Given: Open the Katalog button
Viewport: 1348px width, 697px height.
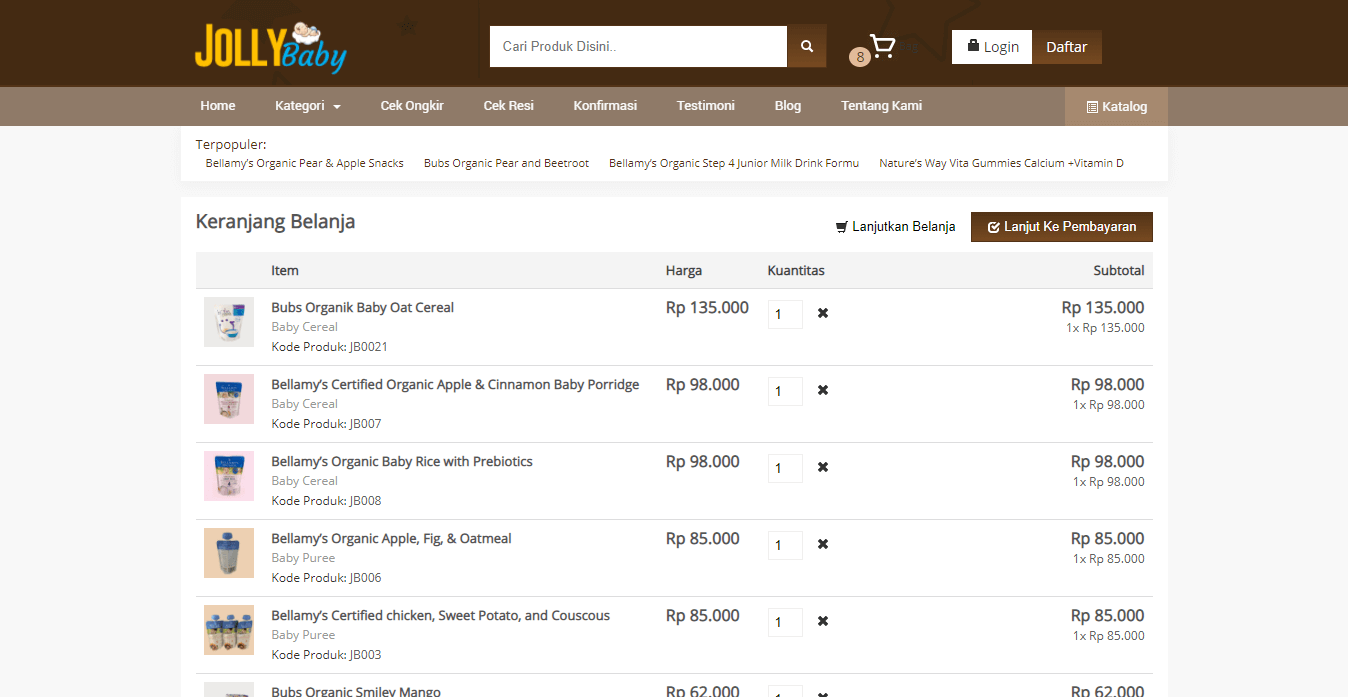Looking at the screenshot, I should 1116,107.
